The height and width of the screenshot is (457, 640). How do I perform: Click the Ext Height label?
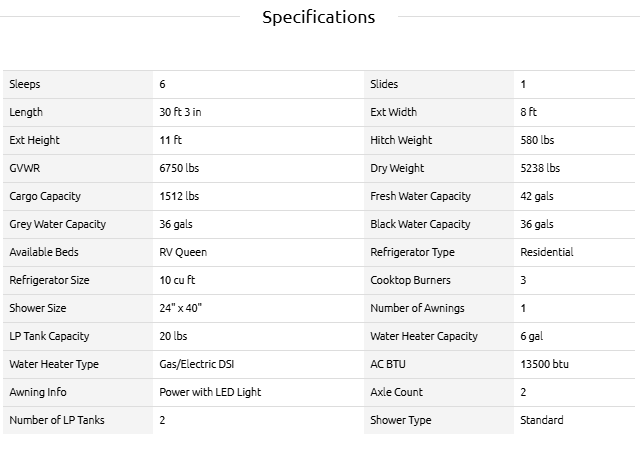click(x=35, y=141)
